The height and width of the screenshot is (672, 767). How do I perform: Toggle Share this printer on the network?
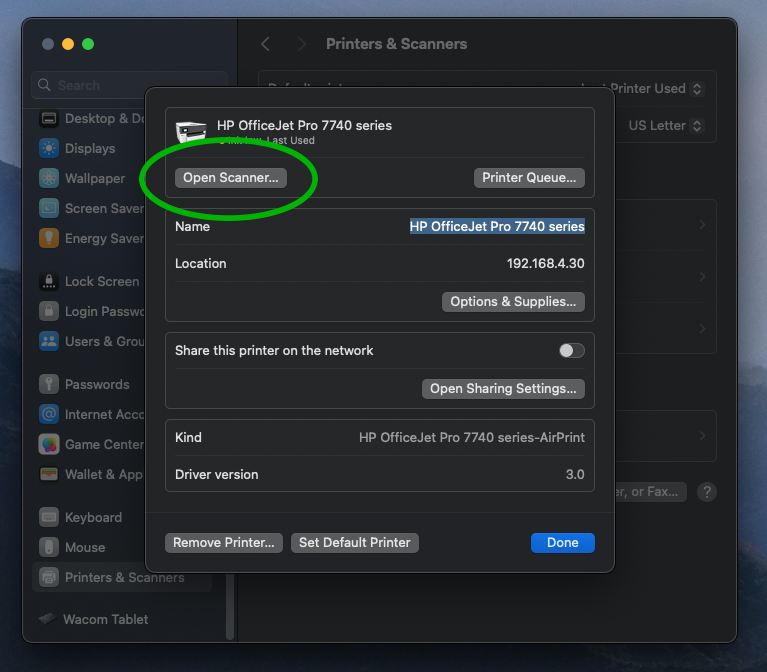coord(572,350)
